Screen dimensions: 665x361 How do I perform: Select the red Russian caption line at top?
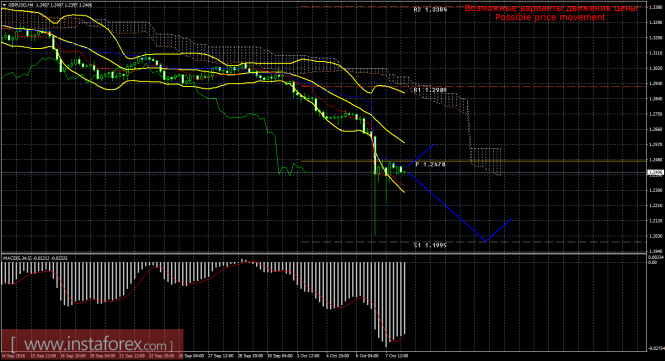[x=551, y=8]
